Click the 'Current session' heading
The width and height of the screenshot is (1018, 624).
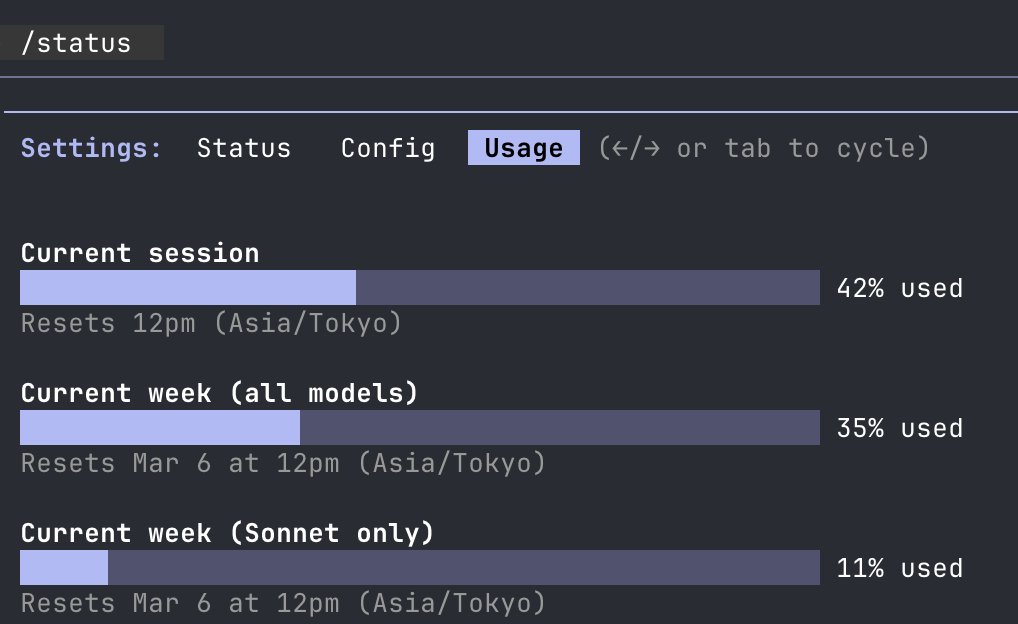tap(140, 253)
